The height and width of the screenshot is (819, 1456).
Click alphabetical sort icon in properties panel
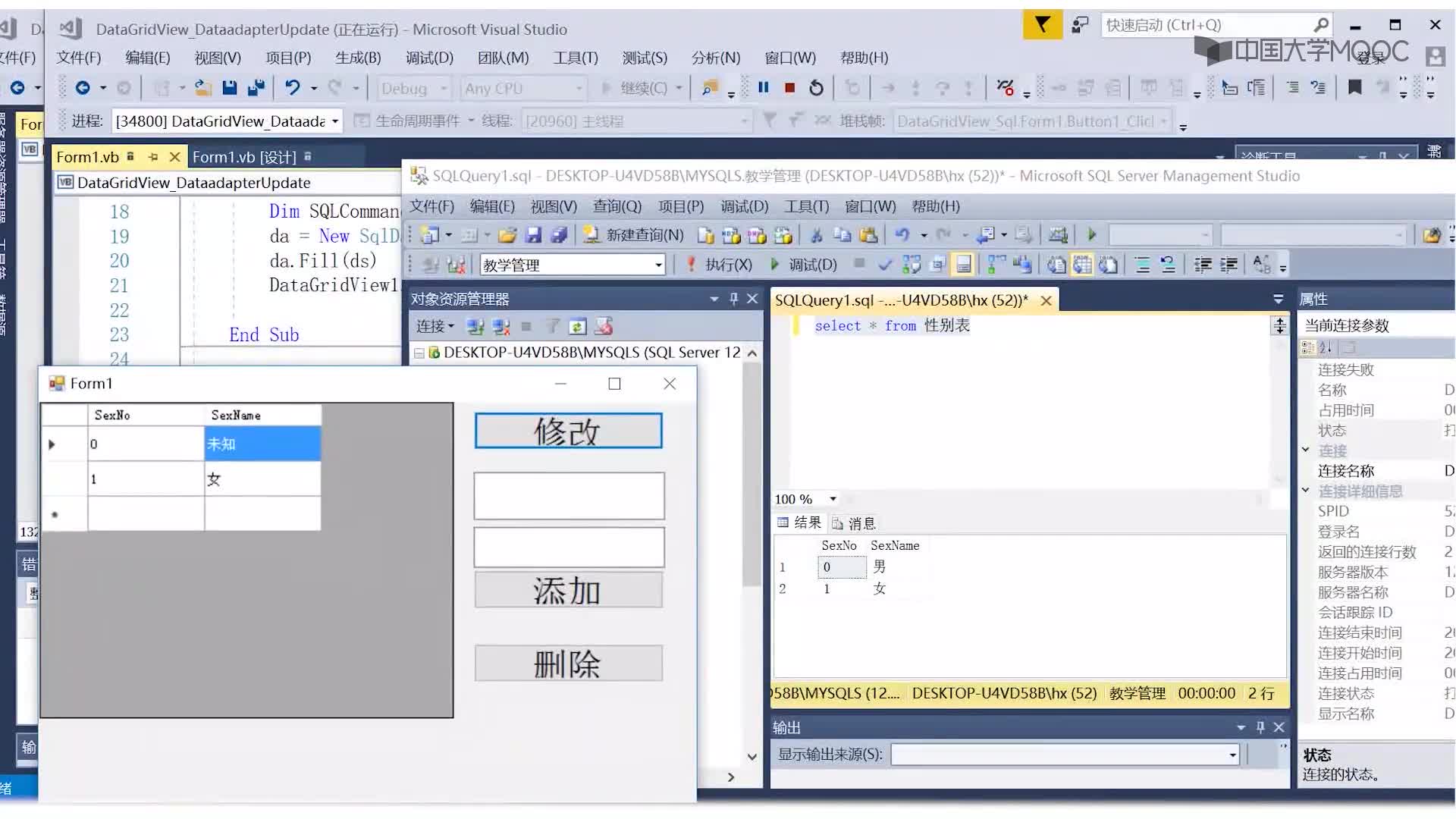coord(1325,347)
